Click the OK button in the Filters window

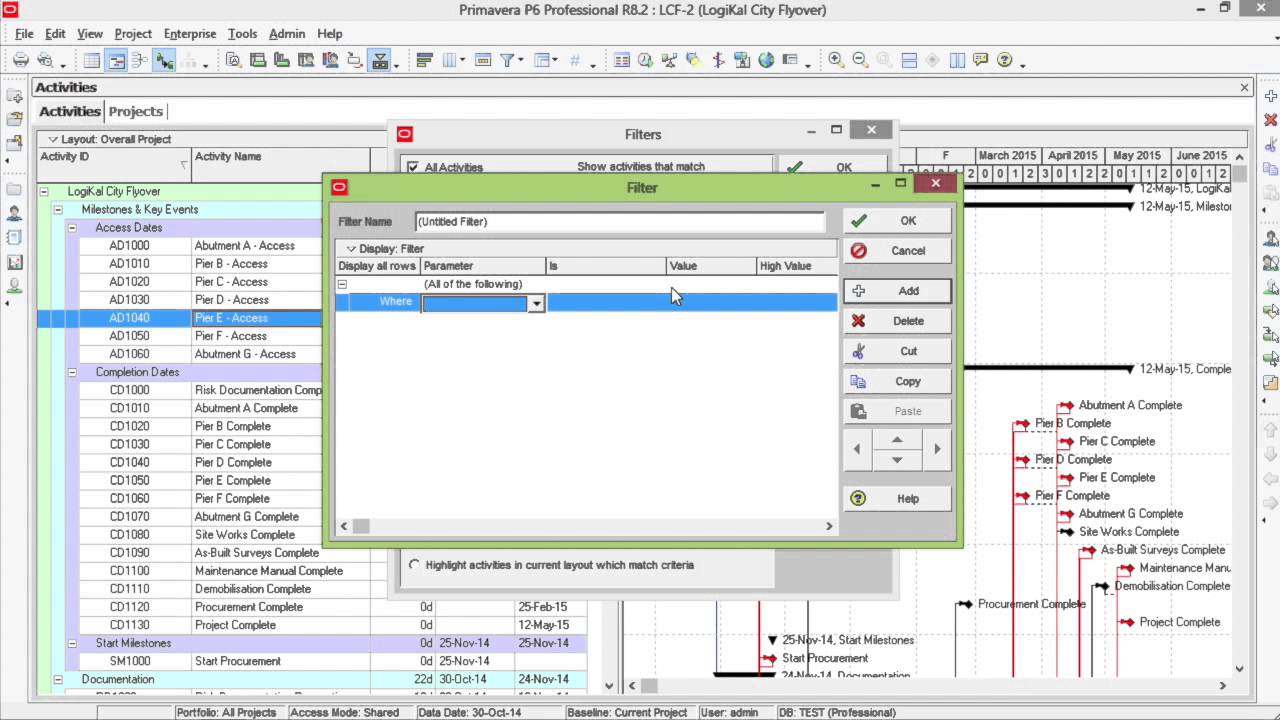[832, 167]
